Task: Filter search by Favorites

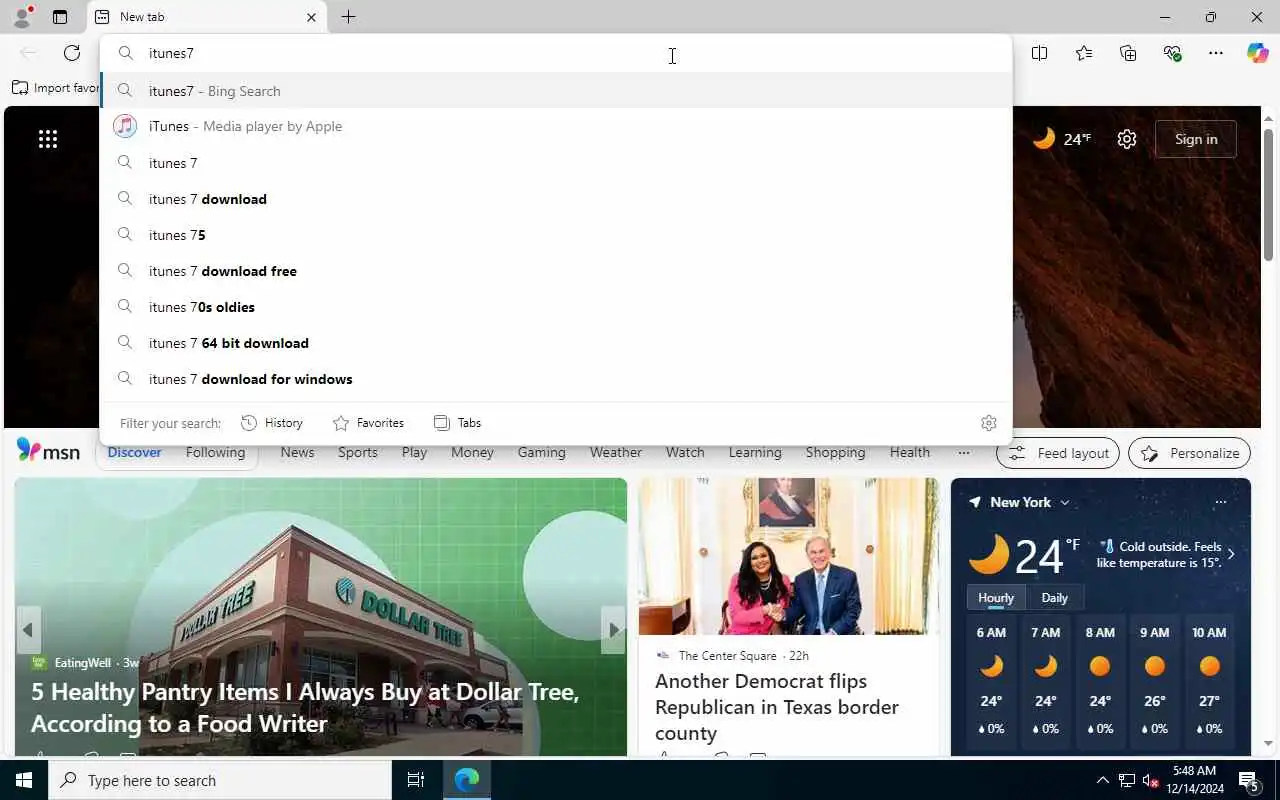Action: pos(368,423)
